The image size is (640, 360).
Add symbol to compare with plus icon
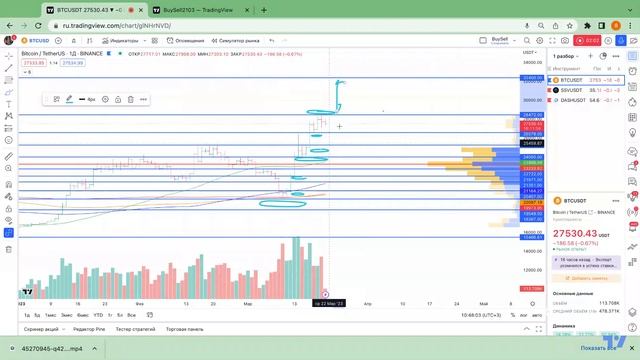pyautogui.click(x=58, y=40)
